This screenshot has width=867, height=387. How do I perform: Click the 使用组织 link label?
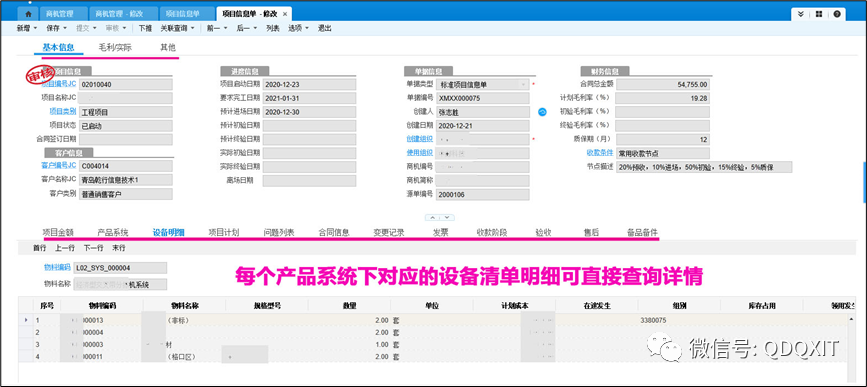coord(420,153)
